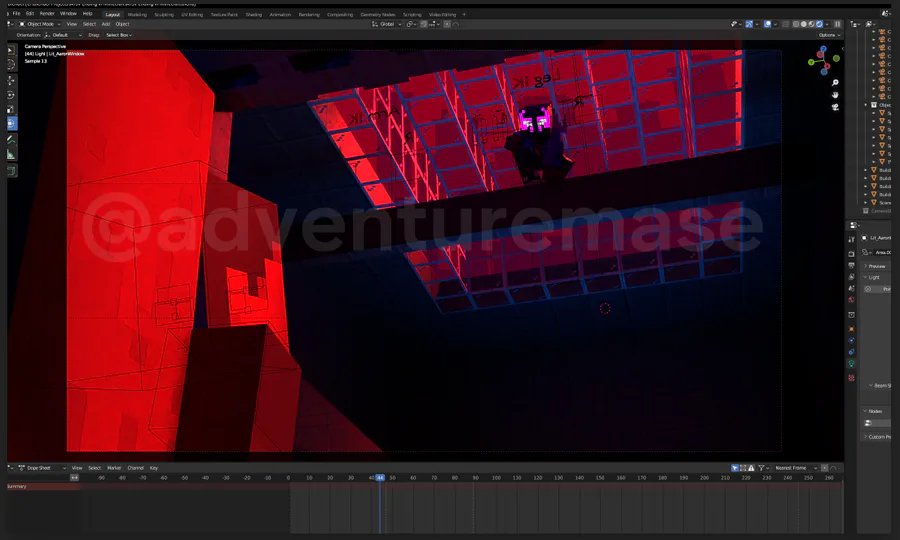Select the Annotate tool
Viewport: 900px width, 540px height.
[x=11, y=139]
